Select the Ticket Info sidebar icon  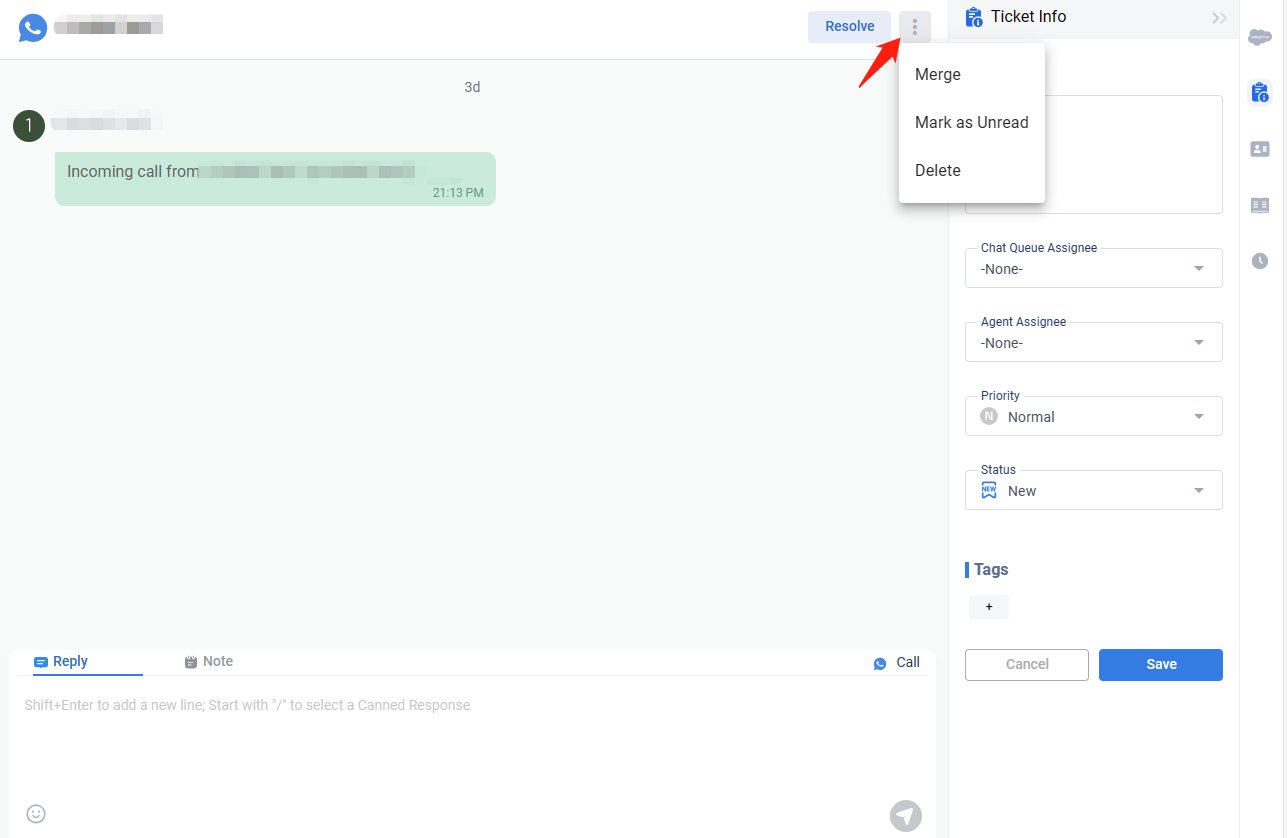tap(1260, 93)
